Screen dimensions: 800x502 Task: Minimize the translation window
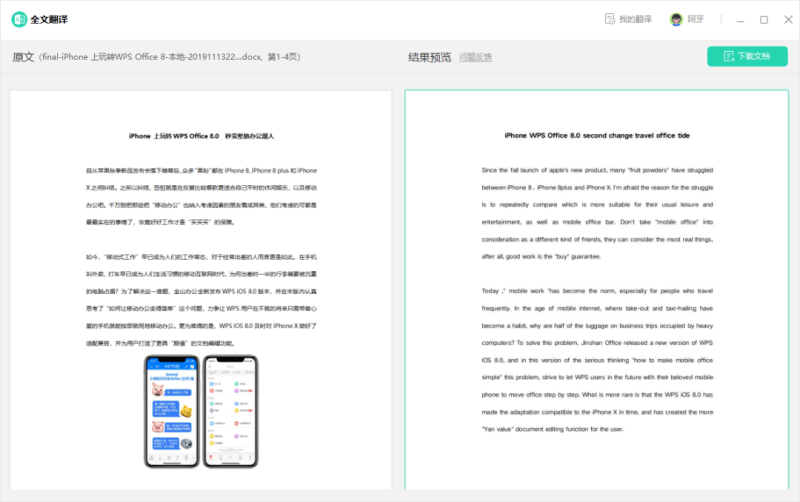pos(740,20)
